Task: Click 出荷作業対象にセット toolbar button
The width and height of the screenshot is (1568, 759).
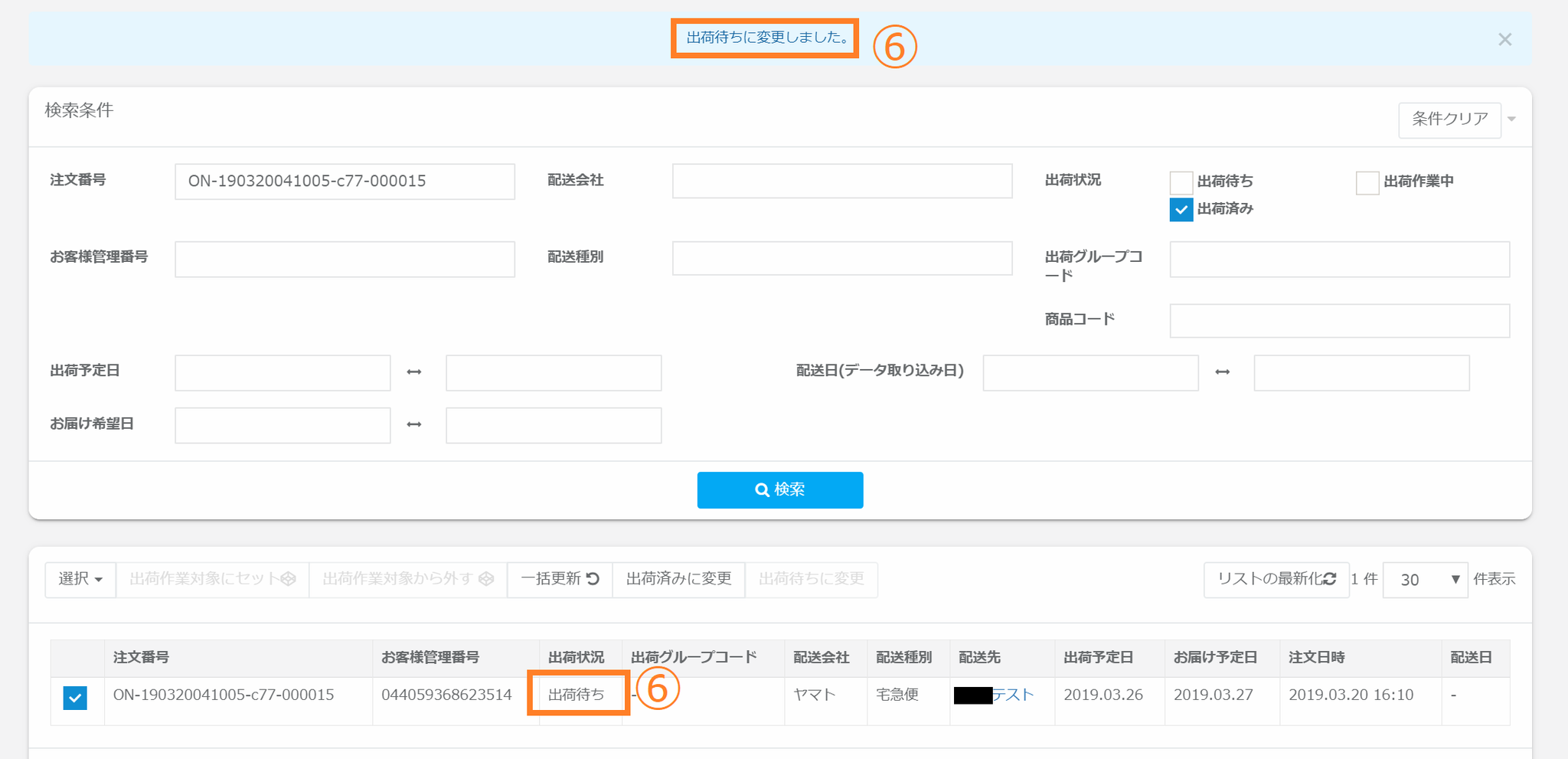Action: 212,580
